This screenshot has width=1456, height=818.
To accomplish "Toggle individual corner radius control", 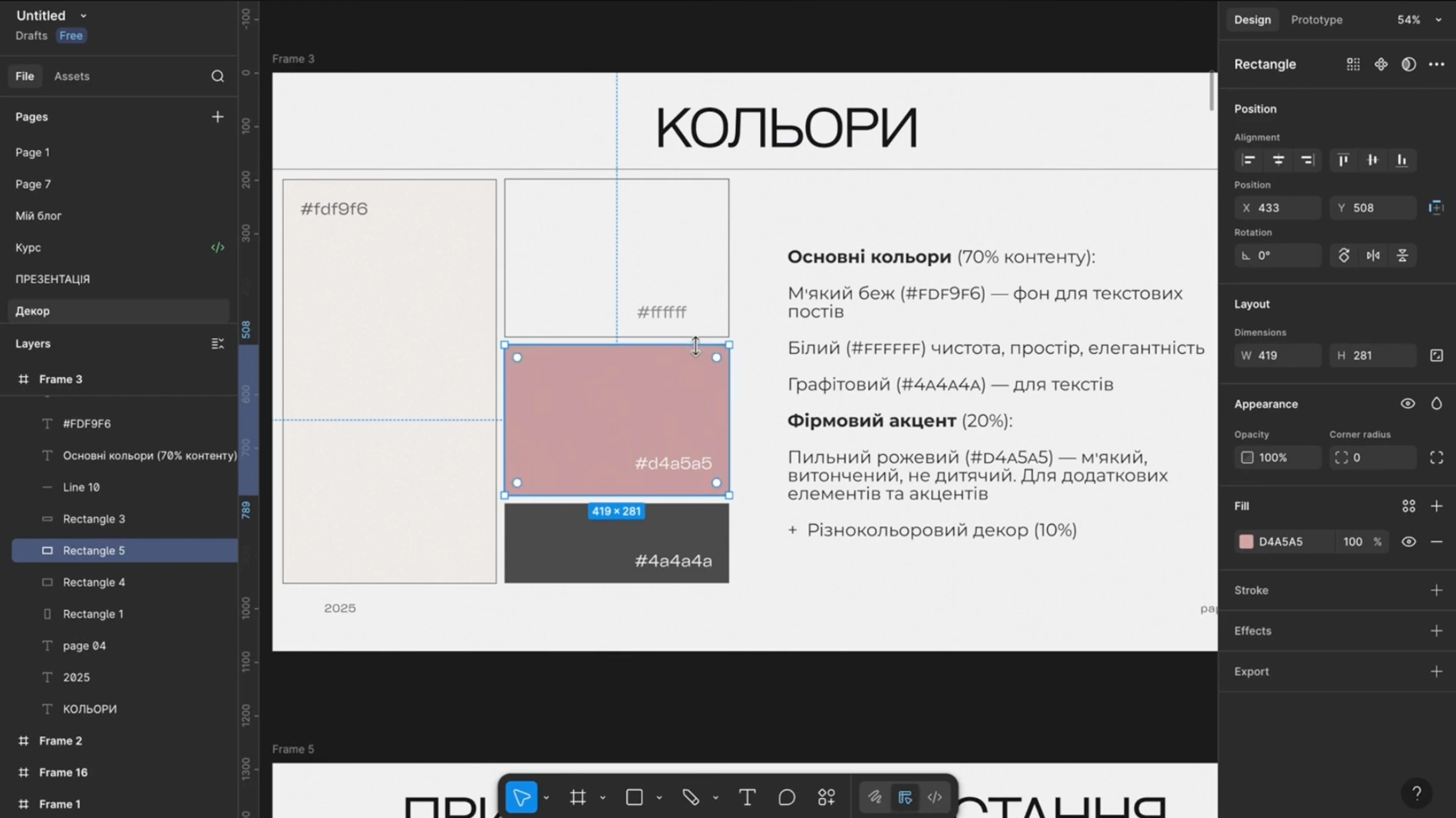I will (x=1436, y=458).
